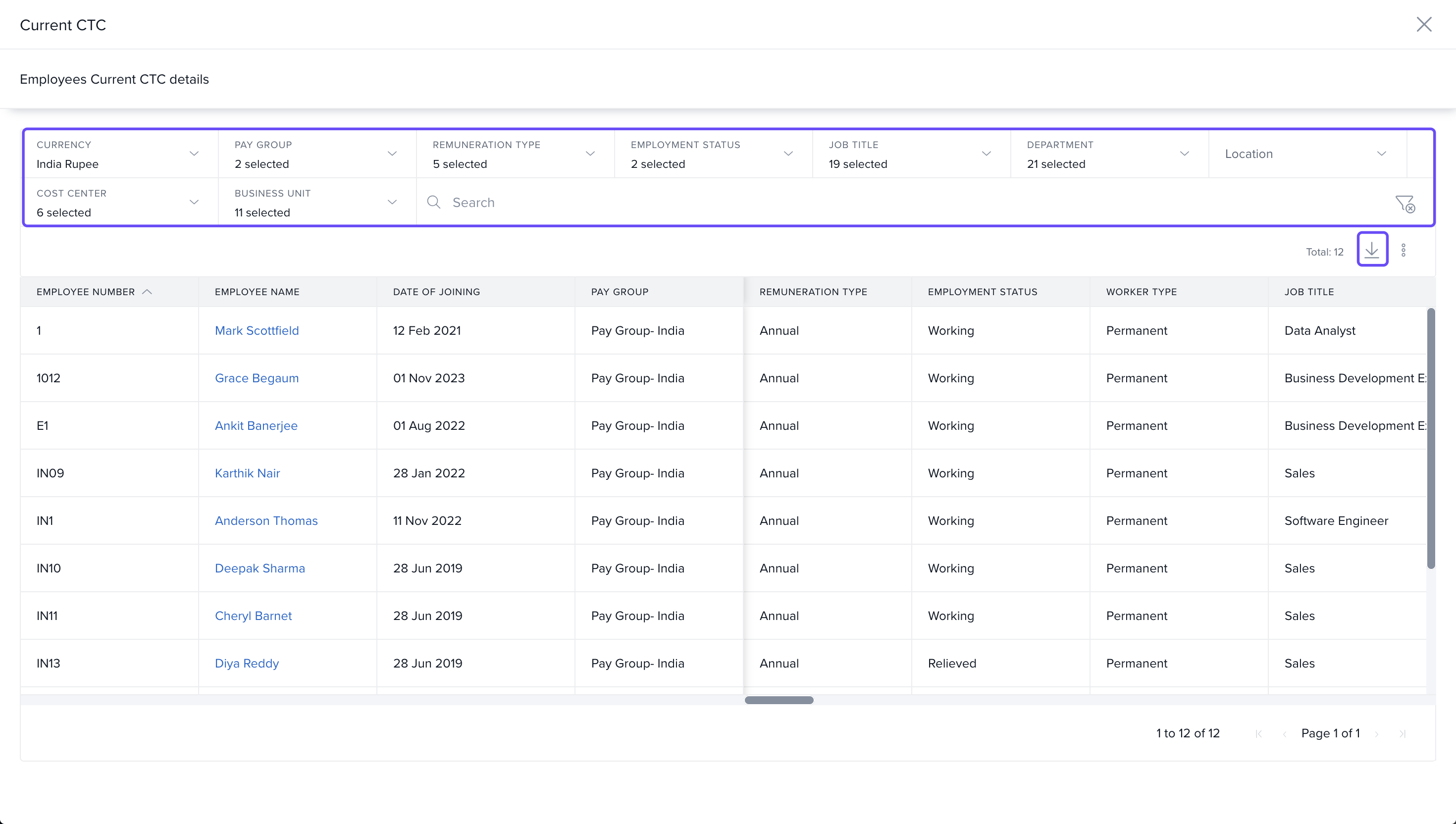Go to first page arrow
This screenshot has width=1456, height=824.
[x=1258, y=734]
